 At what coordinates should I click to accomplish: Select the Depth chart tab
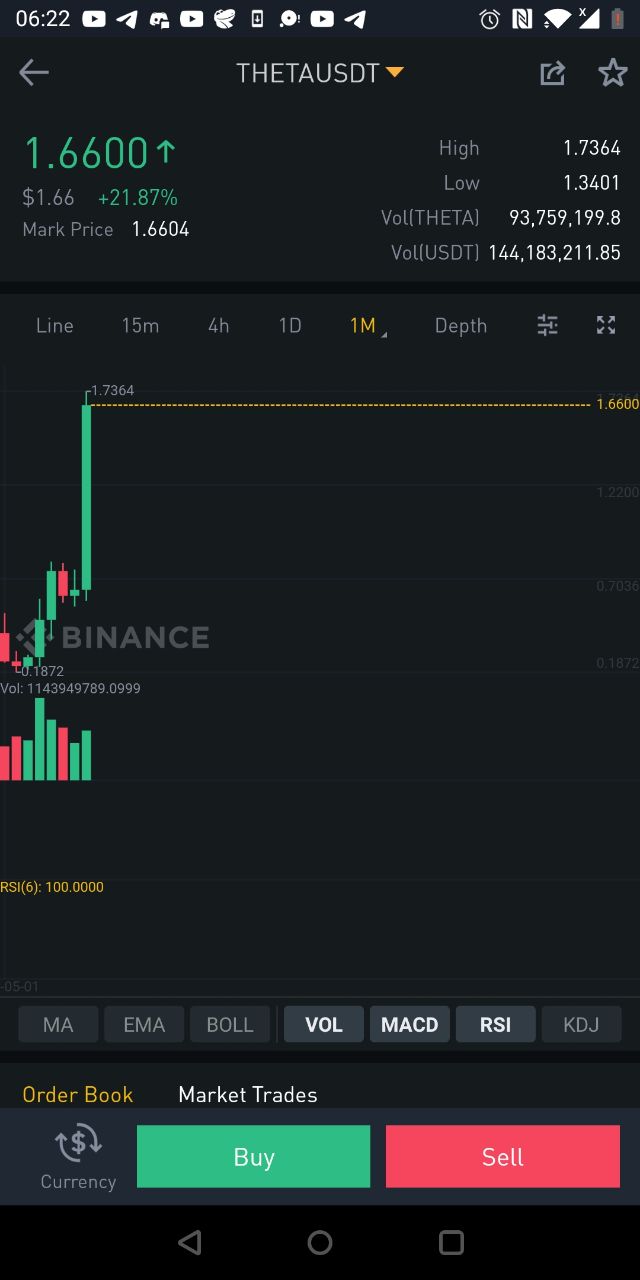(x=461, y=326)
